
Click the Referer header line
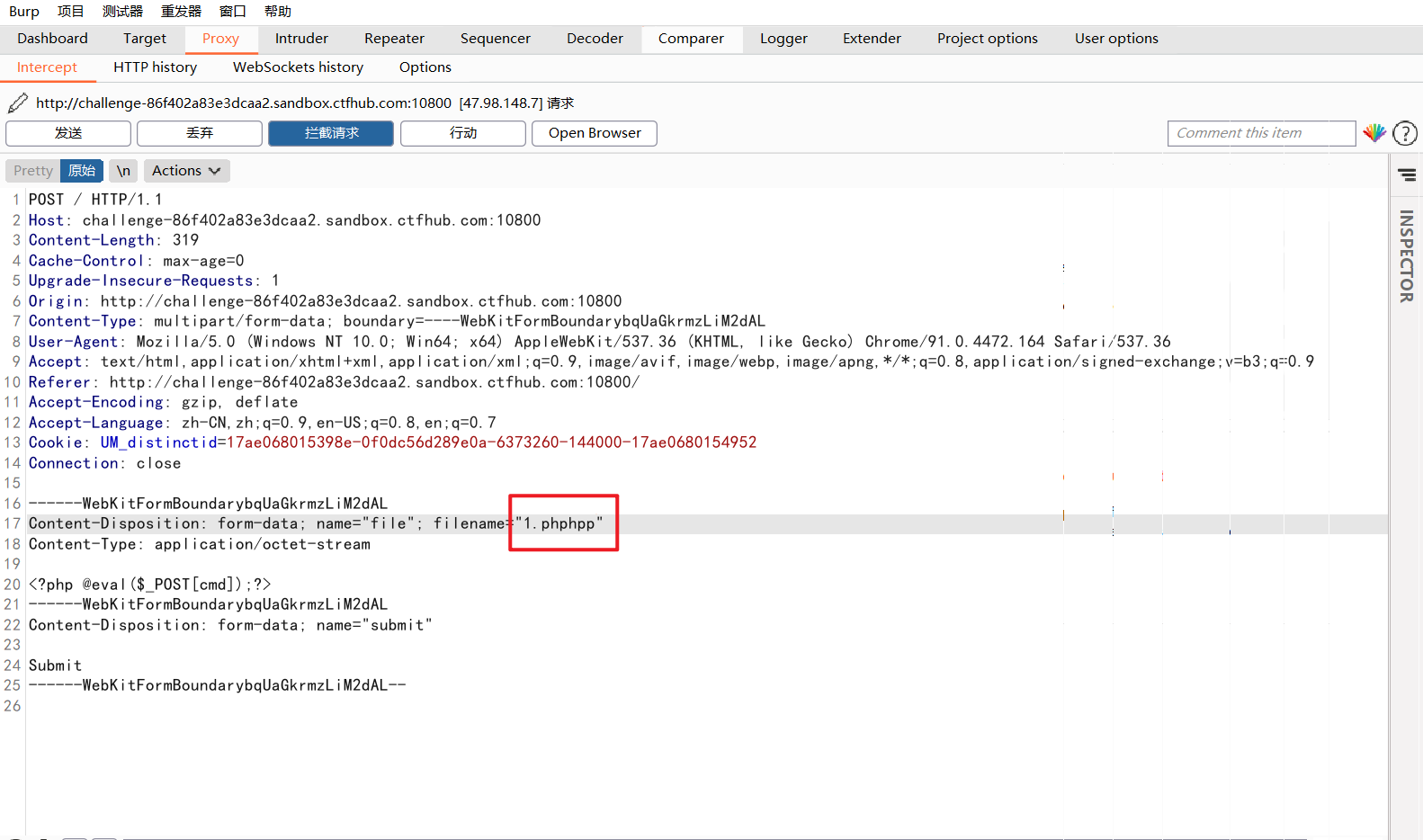tap(334, 382)
